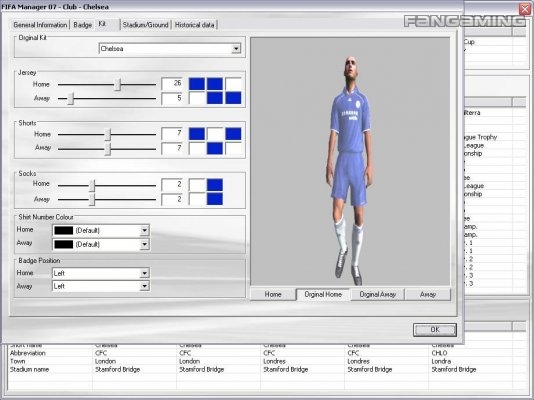The width and height of the screenshot is (534, 400).
Task: Pick the third blue Jersey Away colour swatch
Action: [233, 98]
